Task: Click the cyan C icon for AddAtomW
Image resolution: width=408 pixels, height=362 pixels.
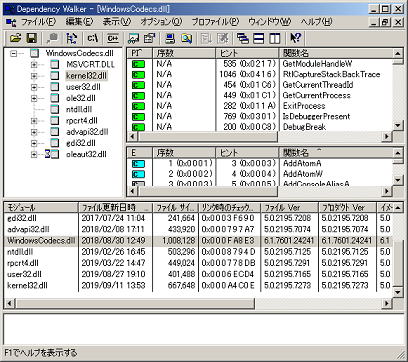Action: (138, 174)
